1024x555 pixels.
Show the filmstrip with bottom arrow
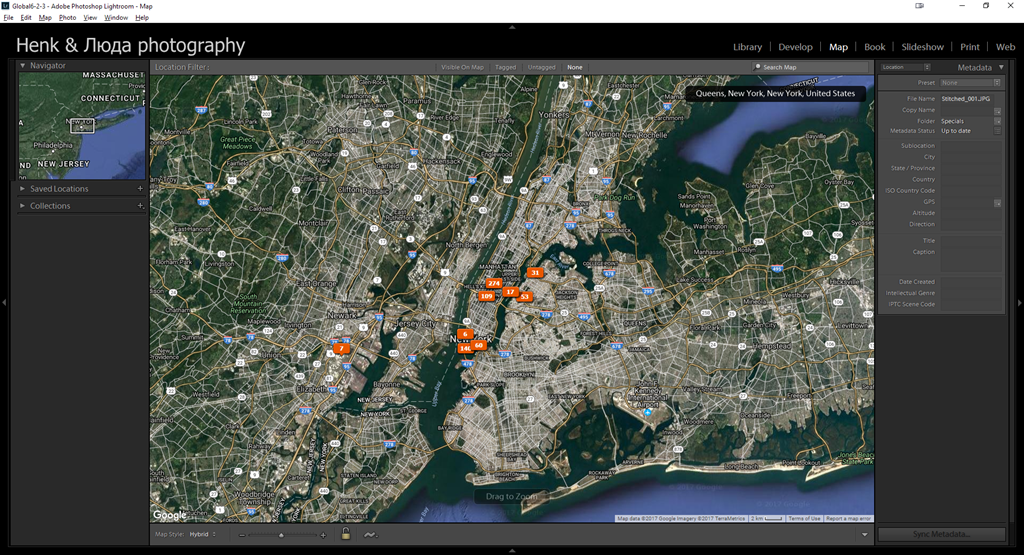tap(512, 550)
